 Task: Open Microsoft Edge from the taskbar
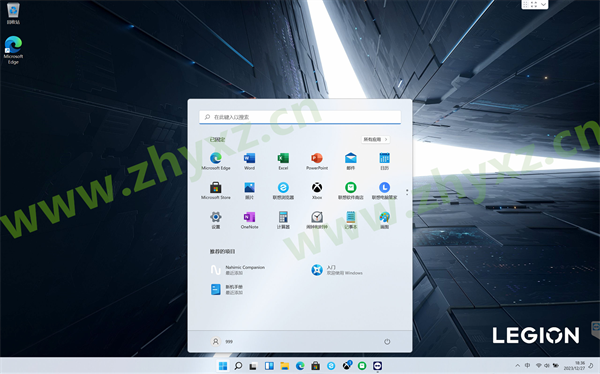(x=300, y=366)
